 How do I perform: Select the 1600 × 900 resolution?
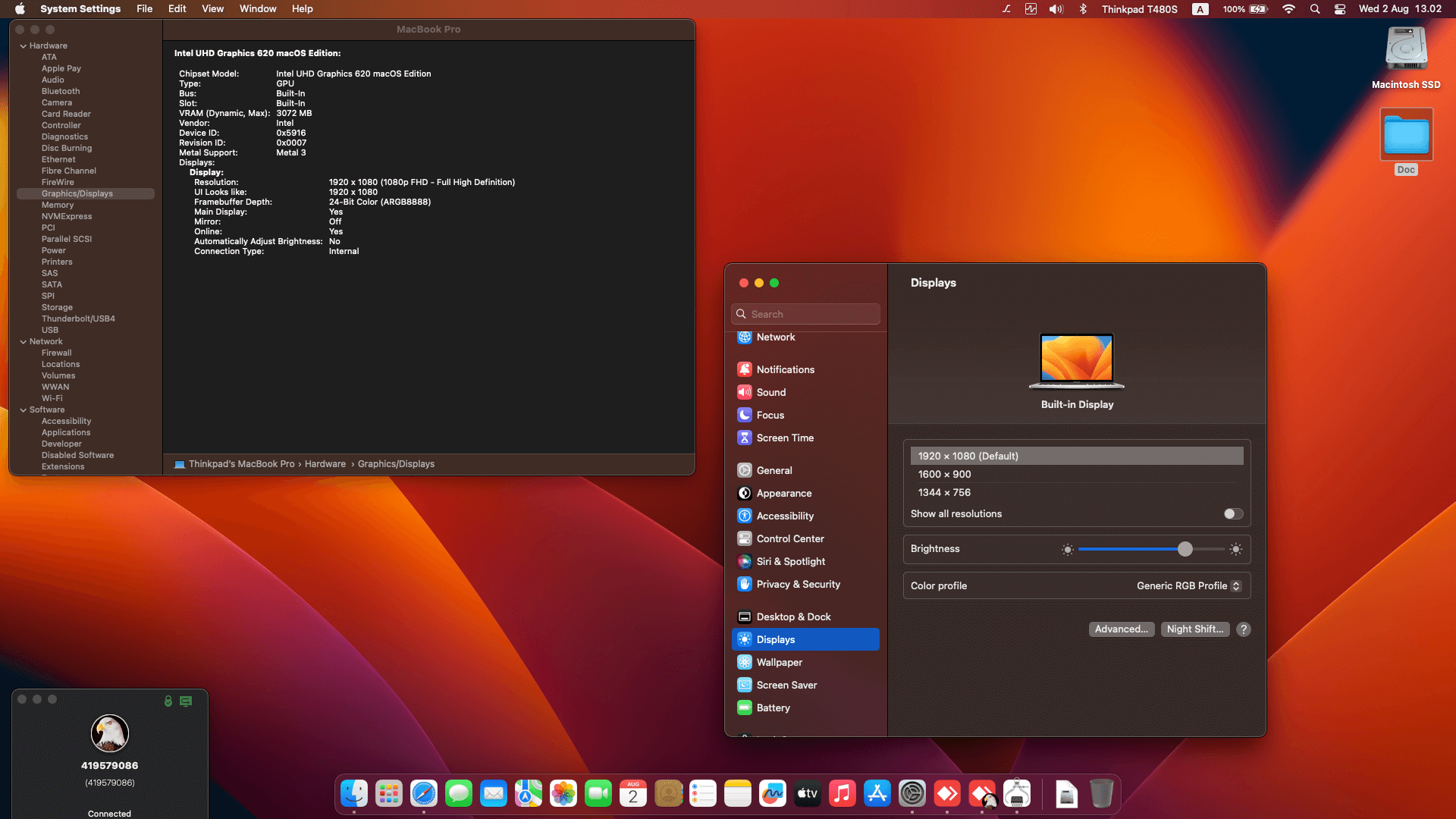click(1077, 474)
